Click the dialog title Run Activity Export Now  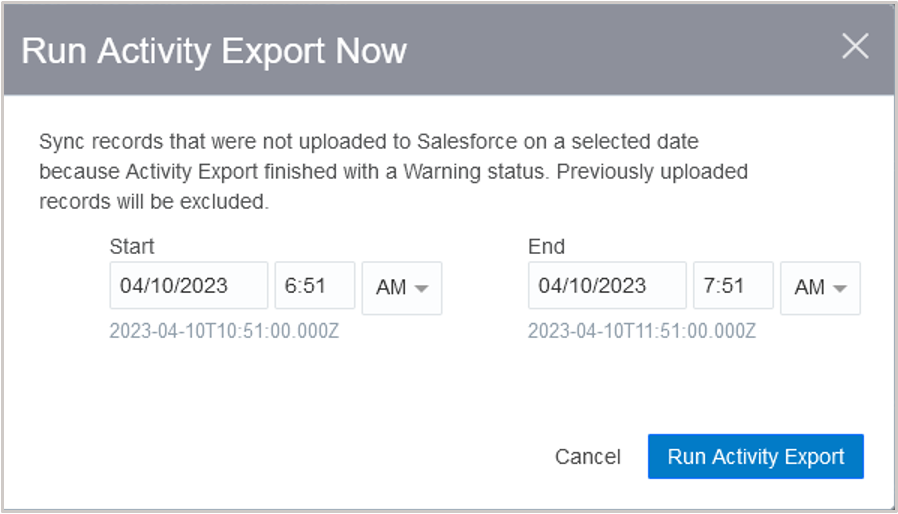214,51
